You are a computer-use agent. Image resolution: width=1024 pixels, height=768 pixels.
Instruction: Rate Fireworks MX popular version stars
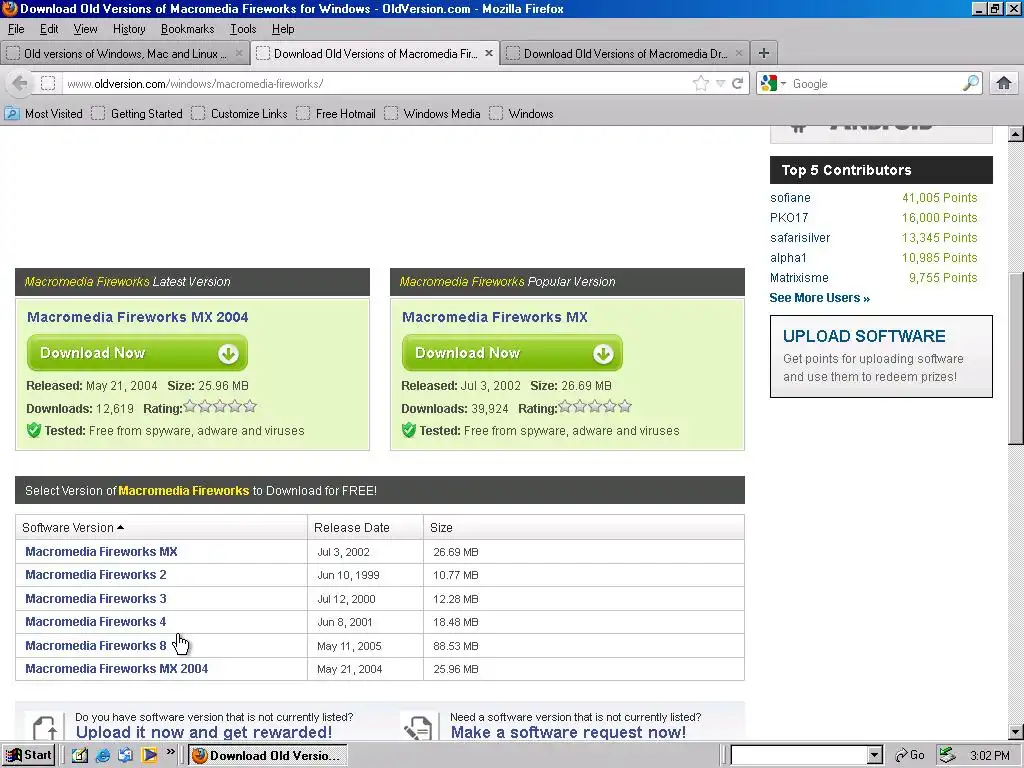tap(595, 407)
